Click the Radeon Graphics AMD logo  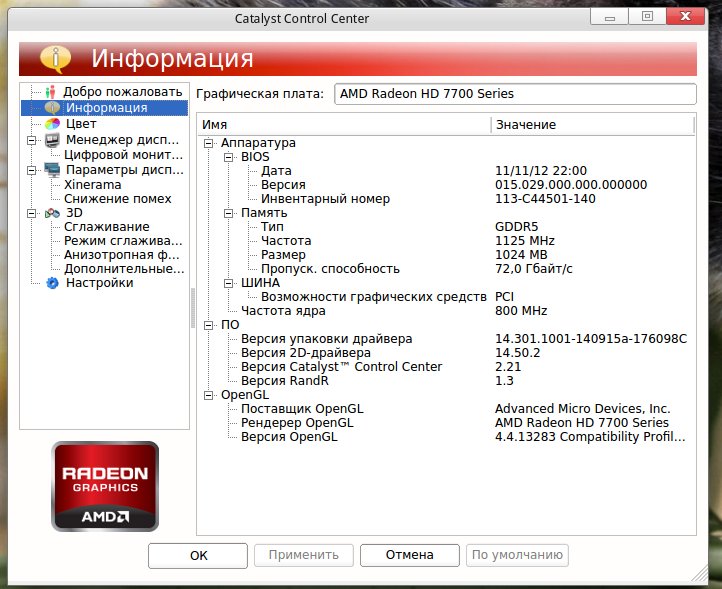(x=105, y=486)
